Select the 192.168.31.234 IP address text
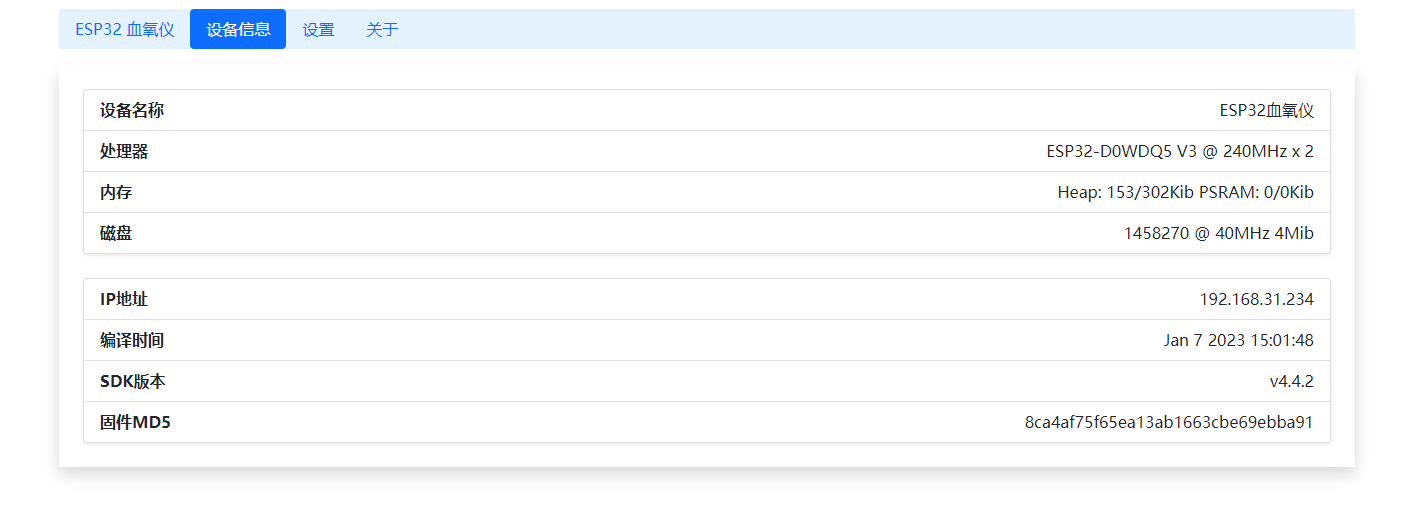 tap(1256, 300)
